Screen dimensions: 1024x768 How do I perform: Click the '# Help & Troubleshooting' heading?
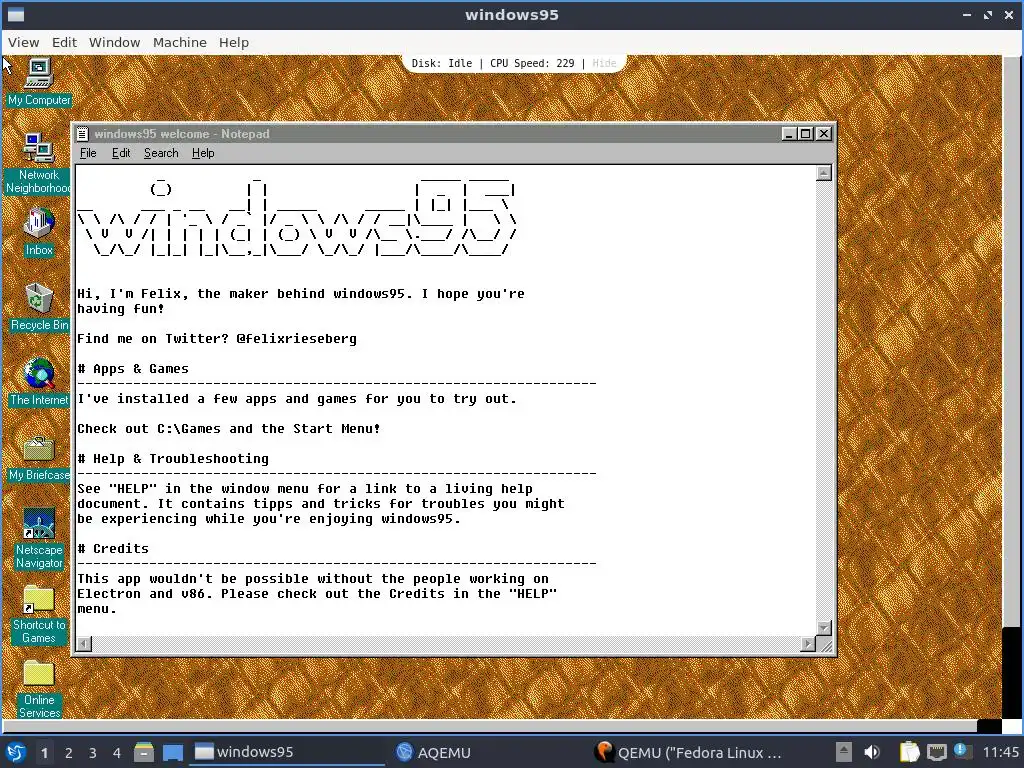173,459
